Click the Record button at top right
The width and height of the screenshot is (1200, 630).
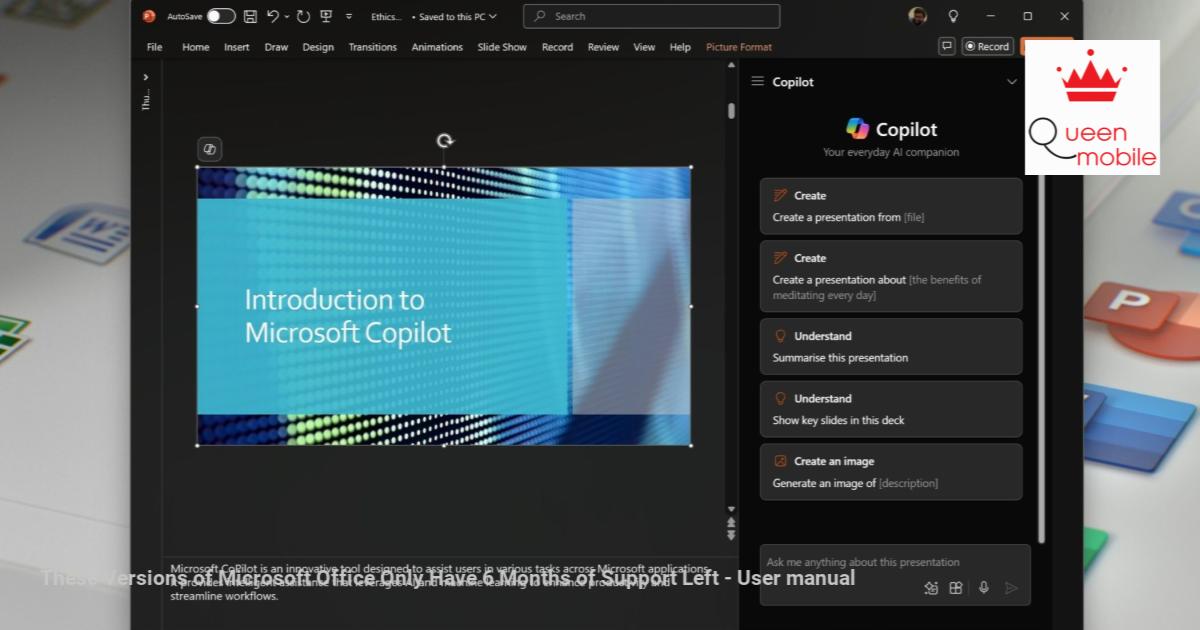pyautogui.click(x=987, y=46)
